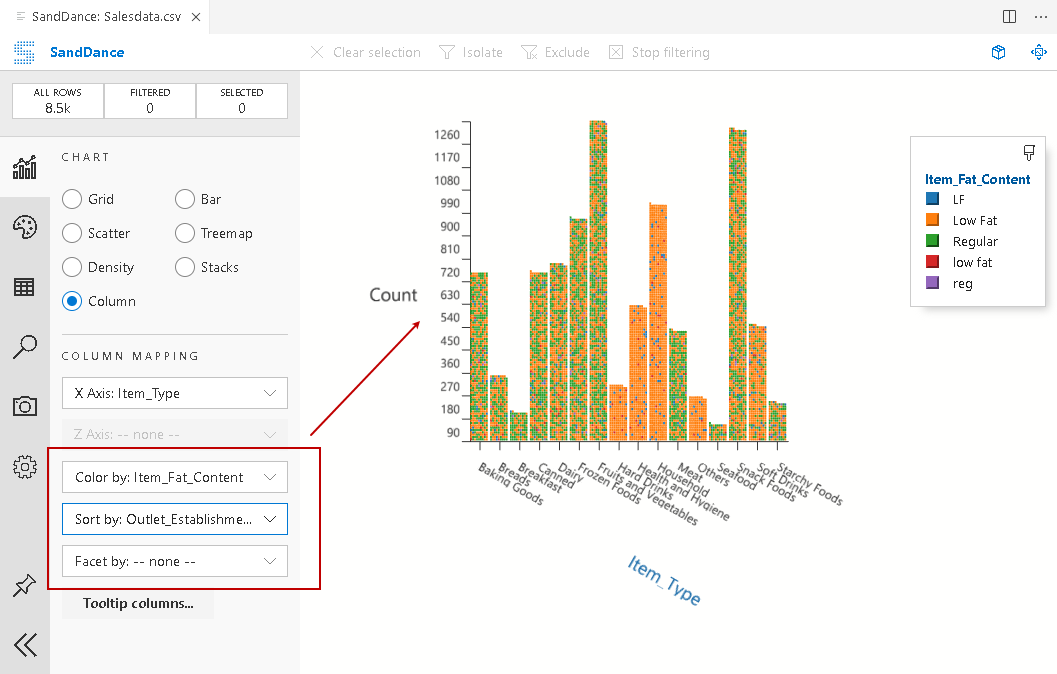1057x674 pixels.
Task: Close the SandDance: Salesdata.csv tab
Action: [x=195, y=17]
